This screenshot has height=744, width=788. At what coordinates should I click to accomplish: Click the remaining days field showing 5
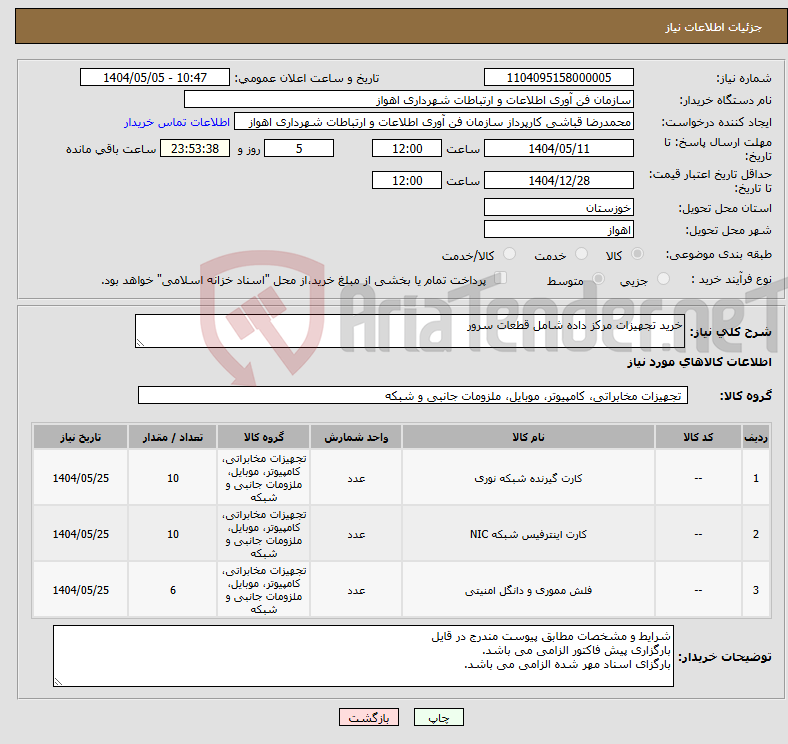tap(299, 148)
